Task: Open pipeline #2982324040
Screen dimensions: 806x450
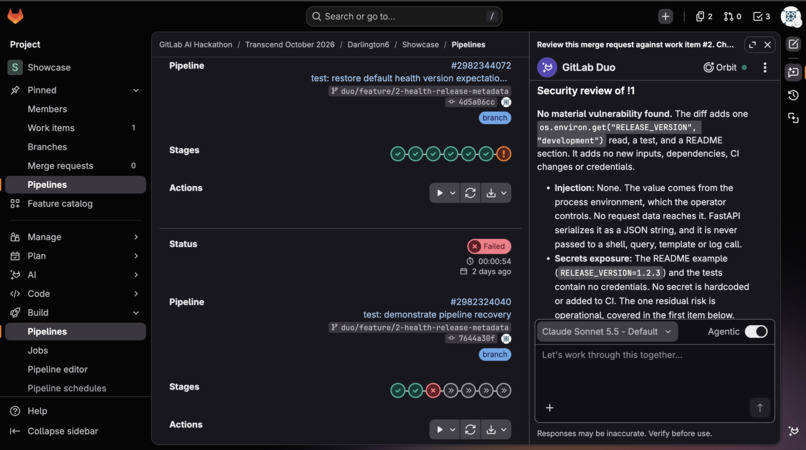Action: pos(481,302)
